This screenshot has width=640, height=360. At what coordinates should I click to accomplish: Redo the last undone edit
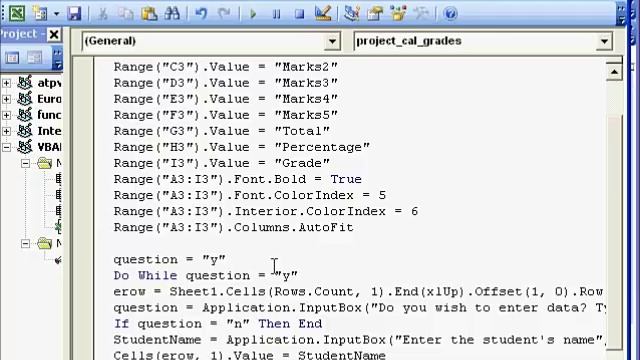pyautogui.click(x=224, y=14)
